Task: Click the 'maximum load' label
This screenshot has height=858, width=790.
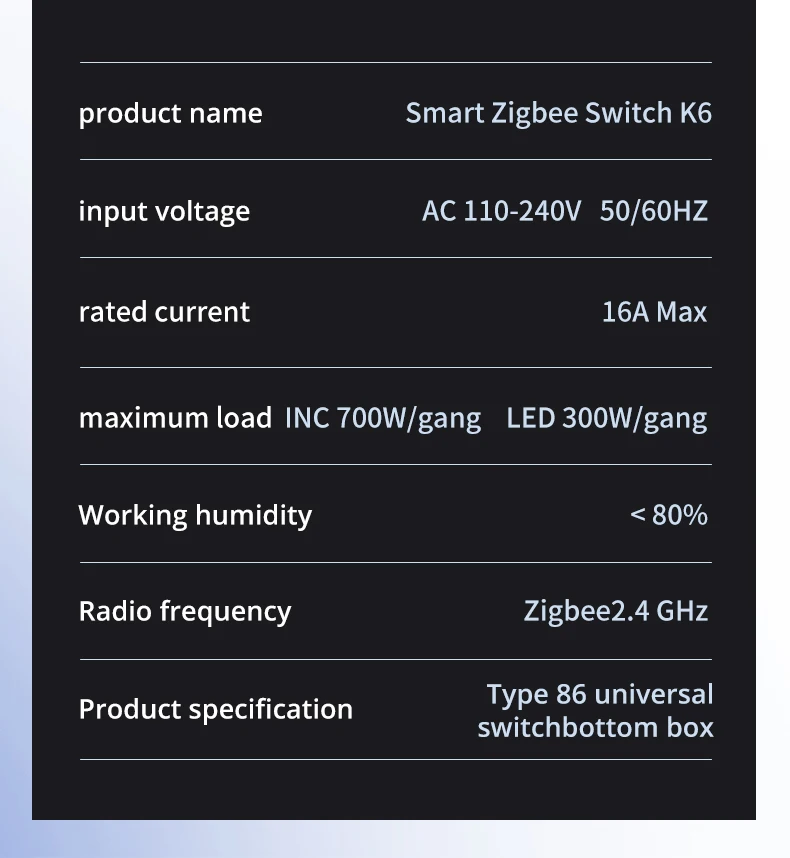Action: (x=175, y=418)
